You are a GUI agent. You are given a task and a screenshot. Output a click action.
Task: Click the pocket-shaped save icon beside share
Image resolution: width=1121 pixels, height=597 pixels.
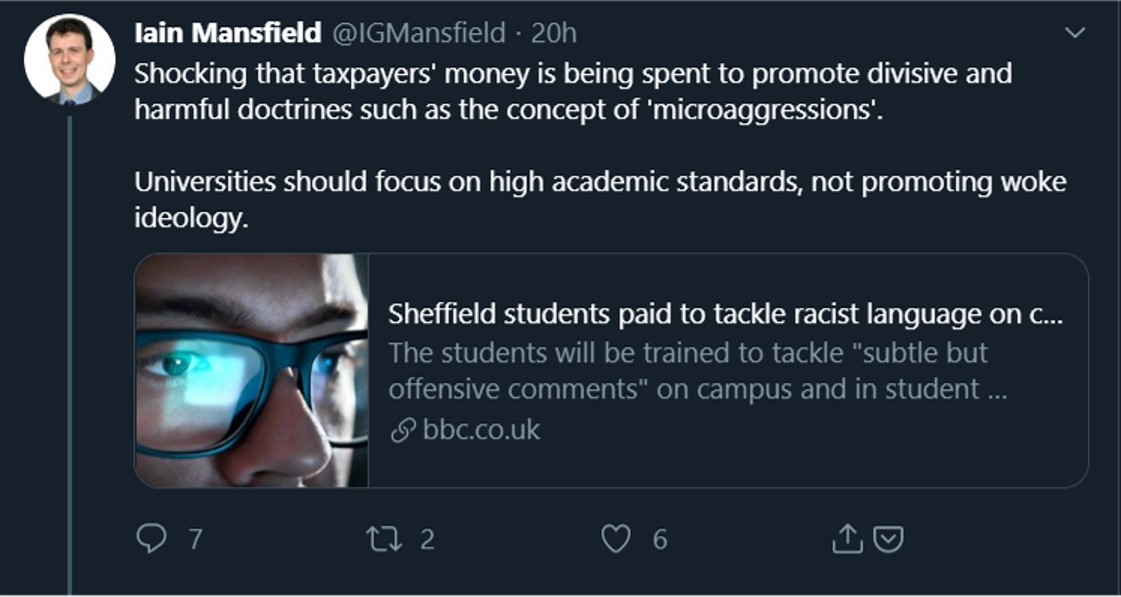889,539
